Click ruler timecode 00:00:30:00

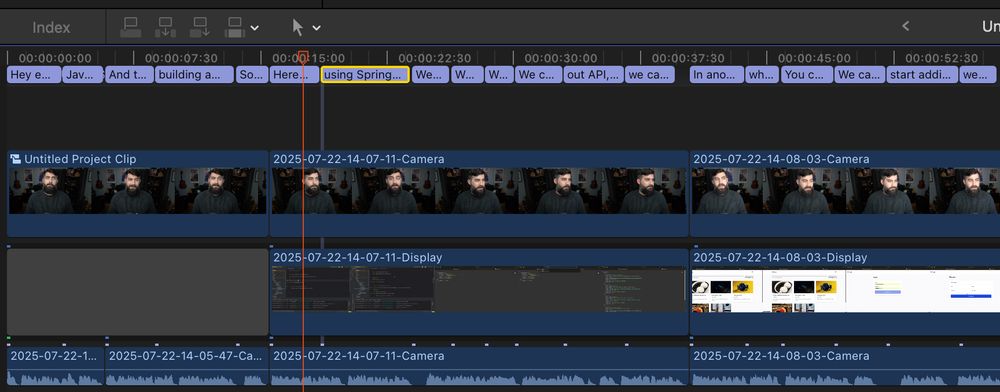click(561, 58)
